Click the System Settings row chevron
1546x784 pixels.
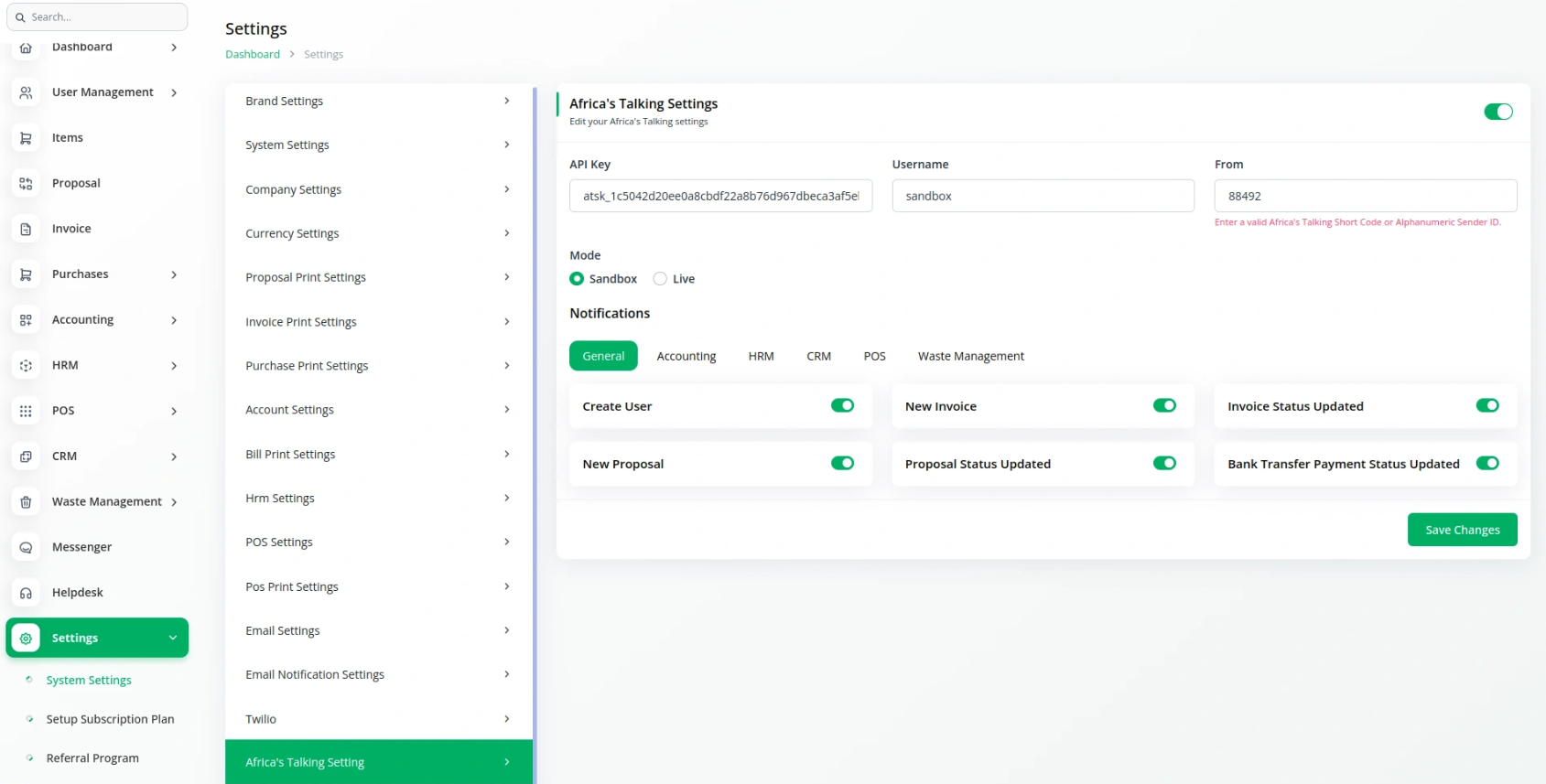pos(506,145)
